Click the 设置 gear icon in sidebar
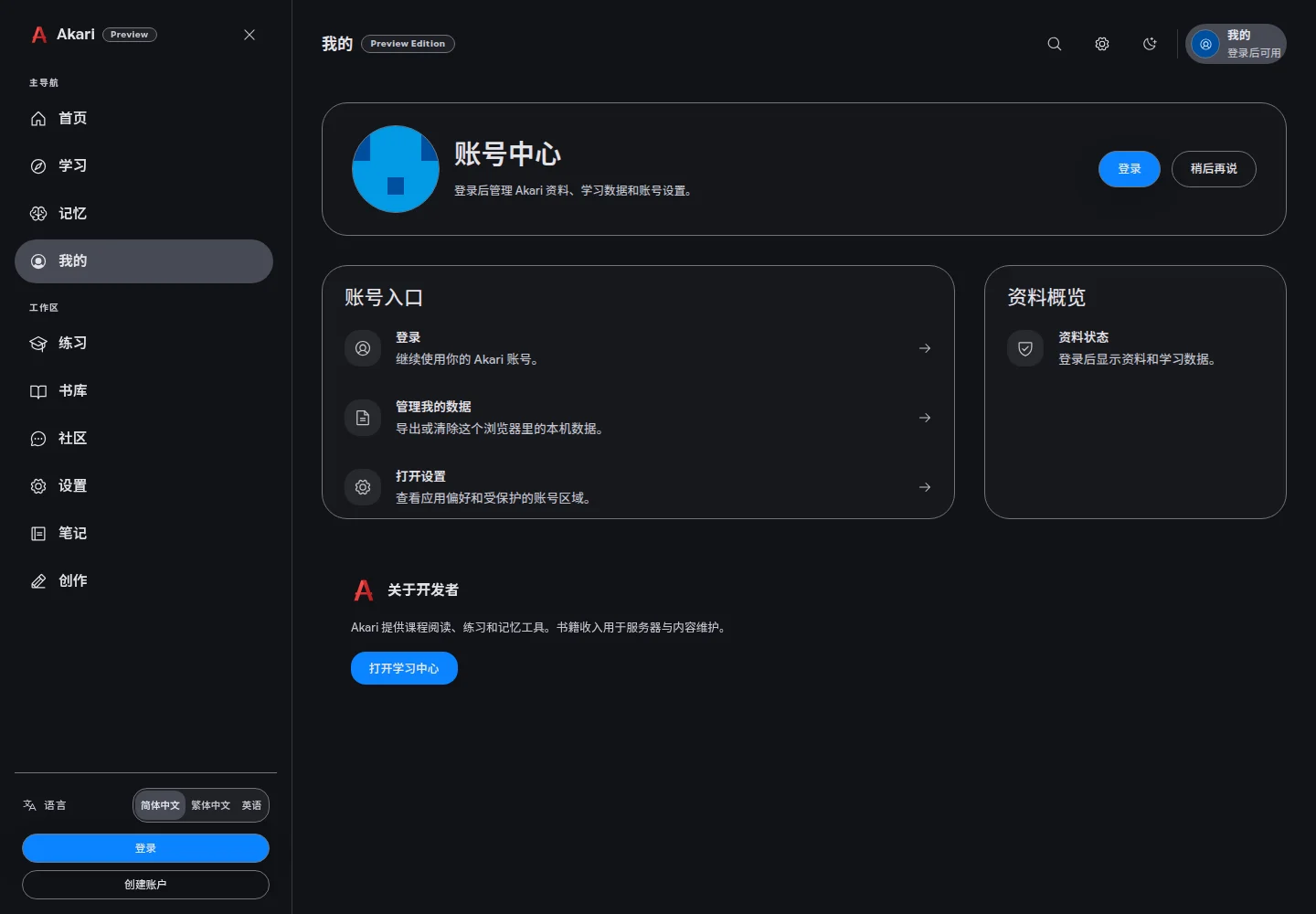This screenshot has width=1316, height=914. 38,486
